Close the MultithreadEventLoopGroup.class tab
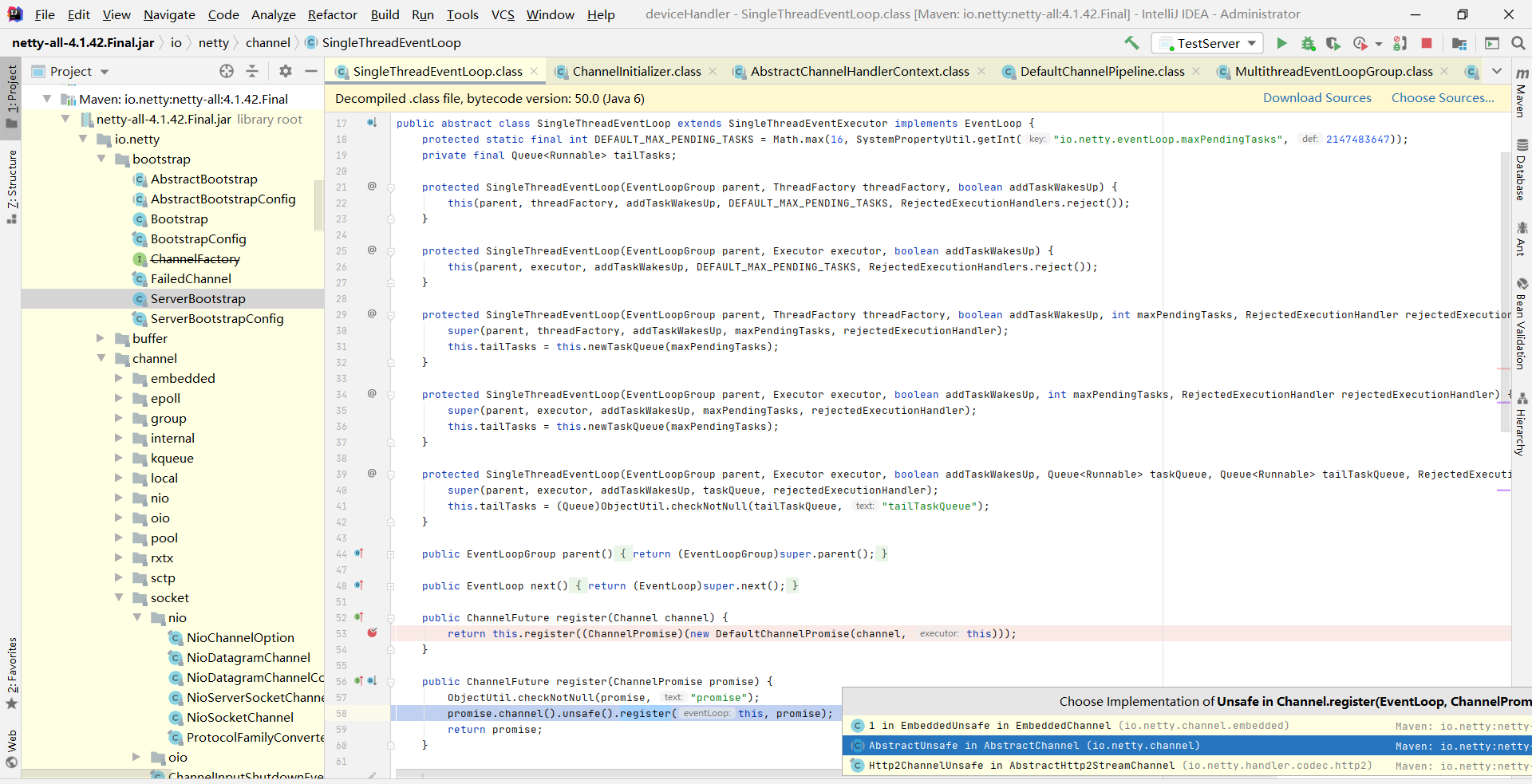 point(1444,71)
